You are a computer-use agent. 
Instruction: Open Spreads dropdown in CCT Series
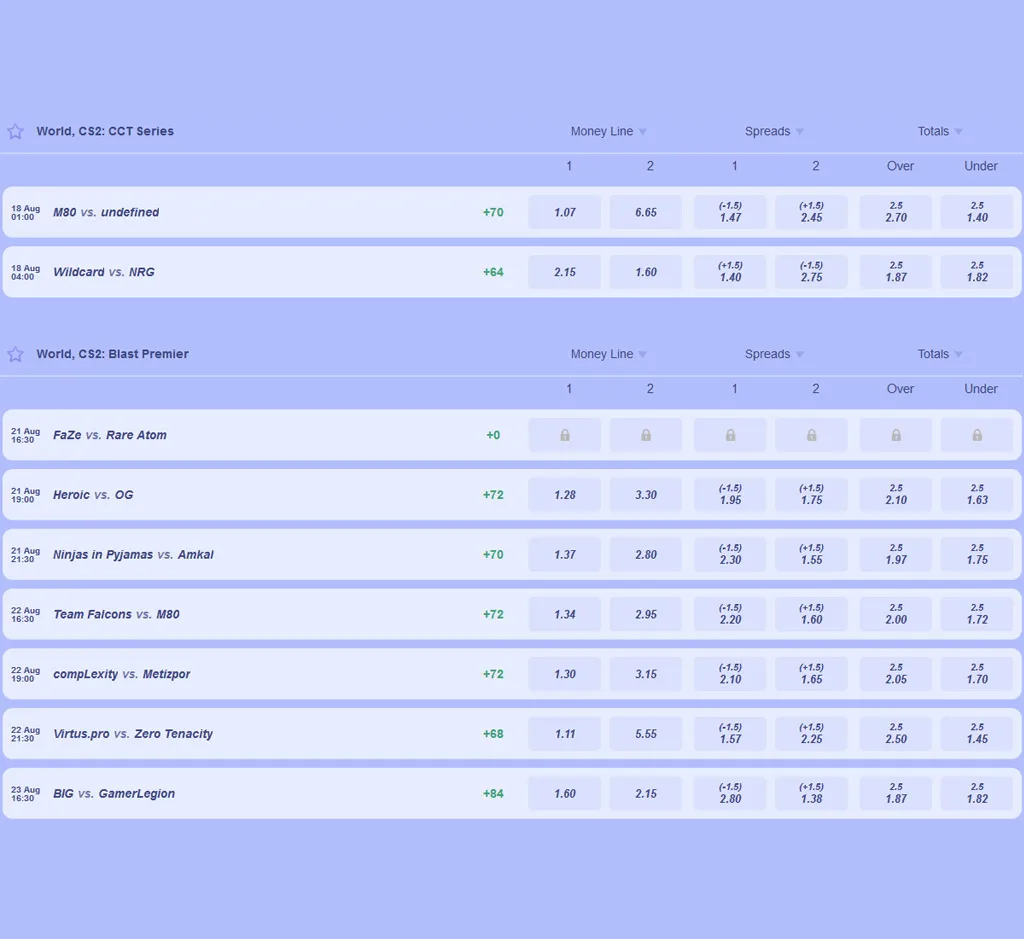tap(774, 131)
